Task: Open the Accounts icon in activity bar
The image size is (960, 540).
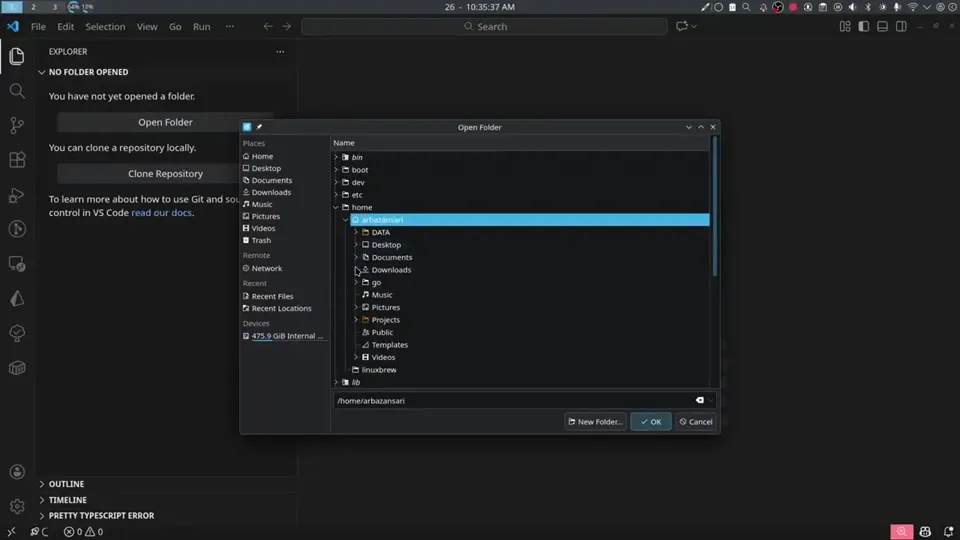Action: coord(17,472)
